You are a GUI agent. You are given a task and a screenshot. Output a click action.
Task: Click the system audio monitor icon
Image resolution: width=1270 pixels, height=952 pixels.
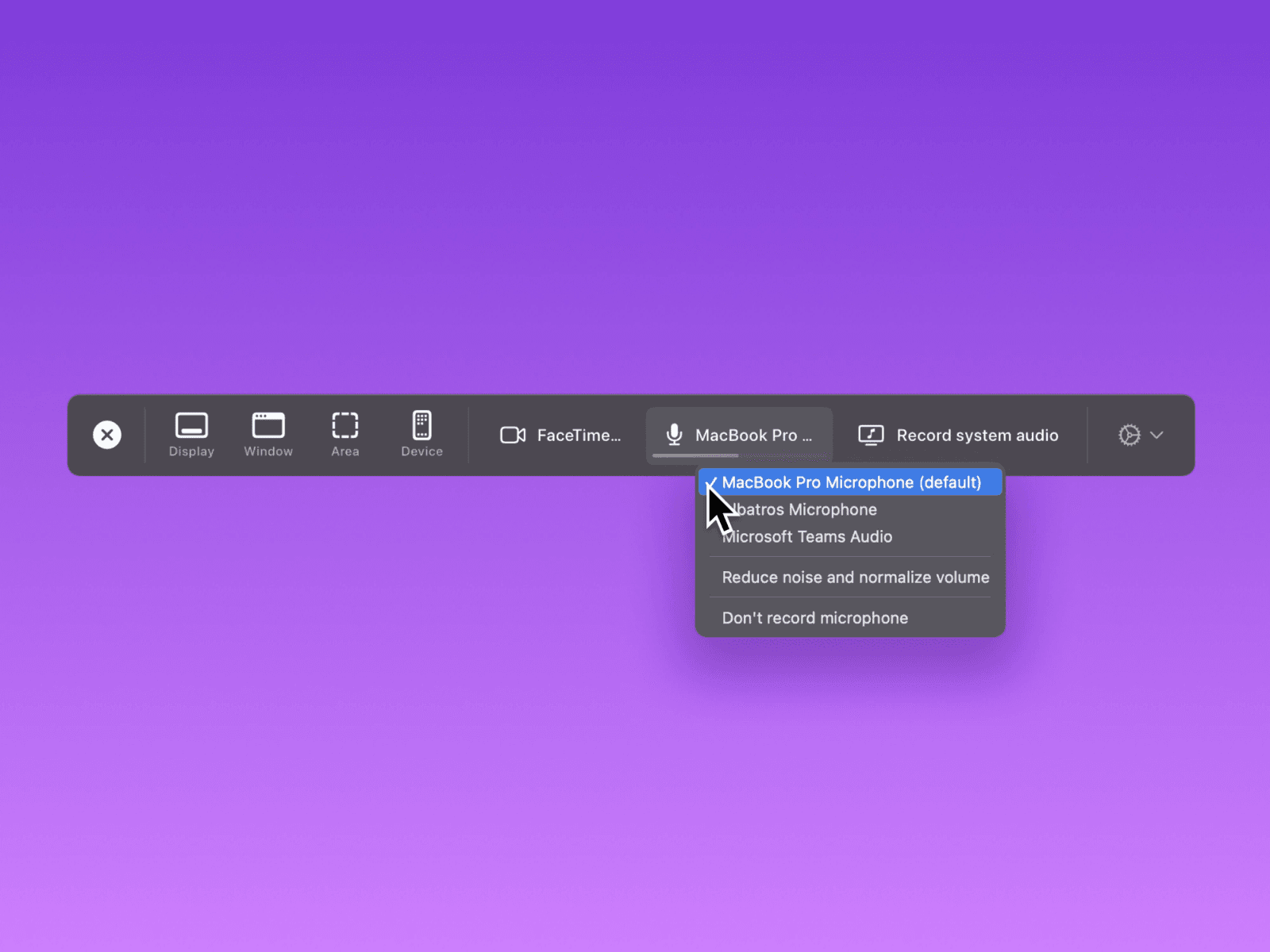point(871,436)
